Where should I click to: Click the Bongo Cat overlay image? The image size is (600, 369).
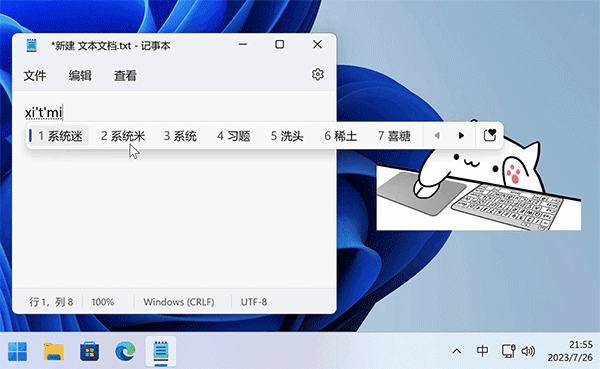[x=479, y=176]
